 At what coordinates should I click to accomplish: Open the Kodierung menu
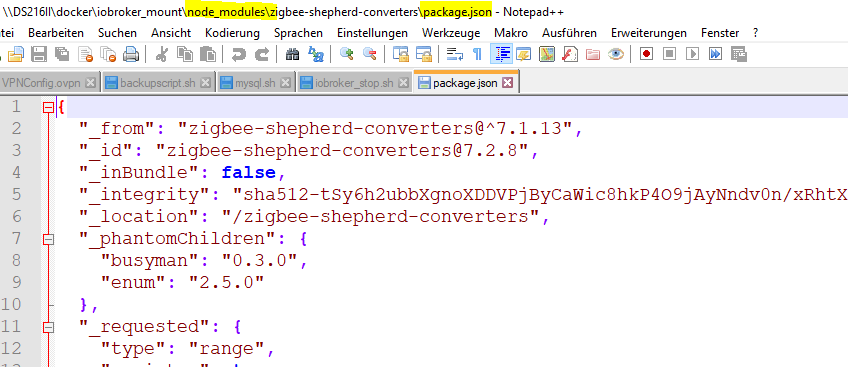coord(232,33)
